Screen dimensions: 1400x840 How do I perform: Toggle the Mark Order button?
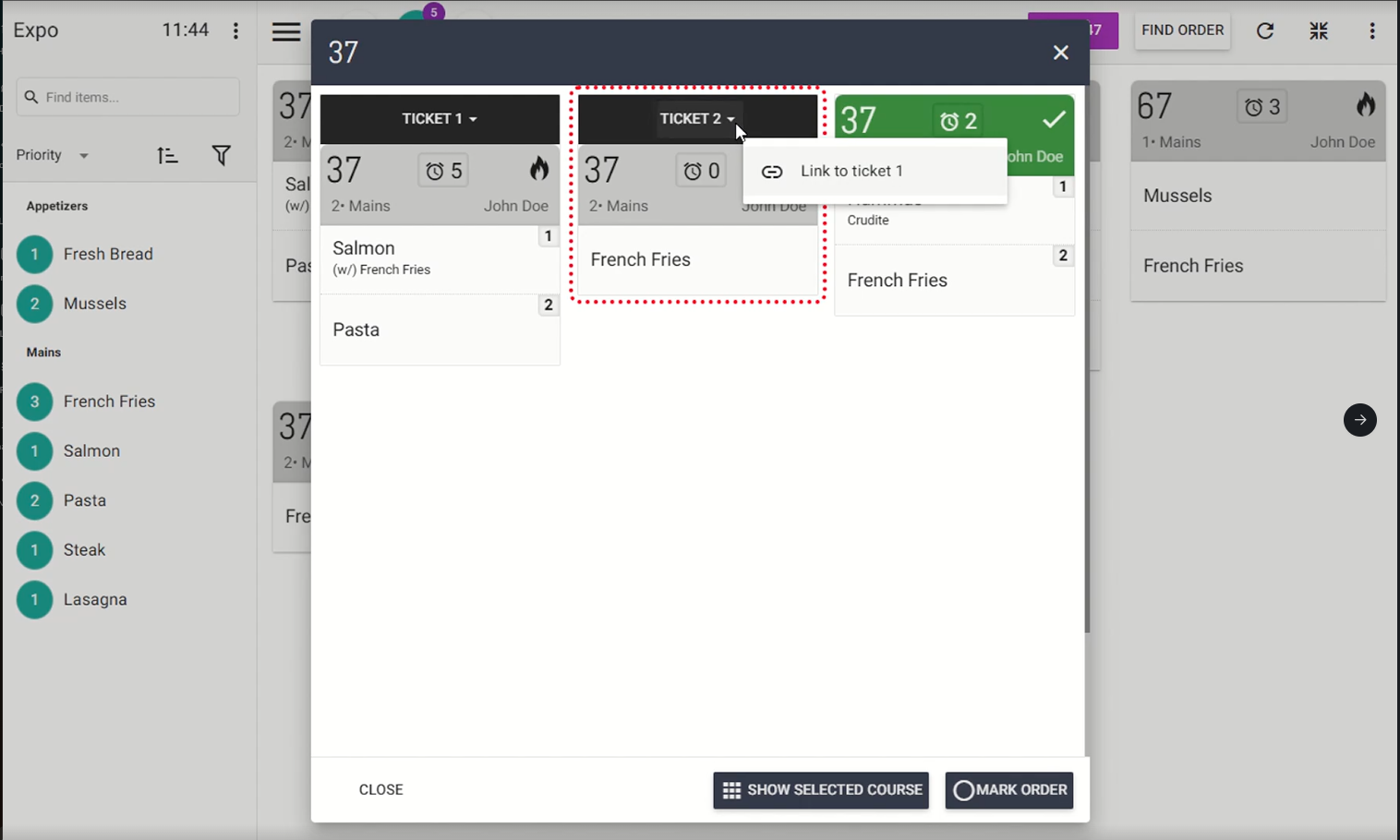point(1009,790)
